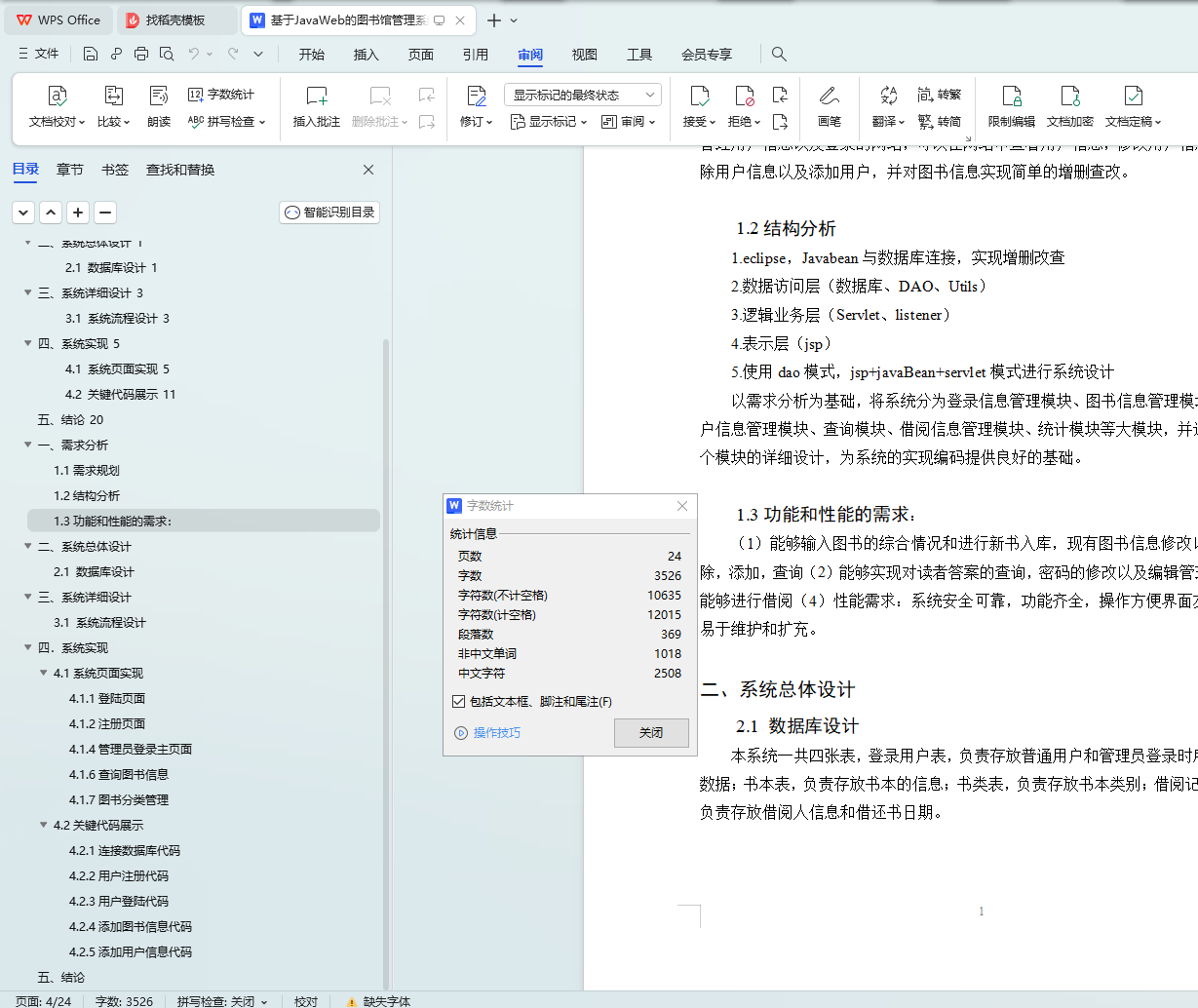Select 1.2 结构分析 in outline

coord(87,495)
